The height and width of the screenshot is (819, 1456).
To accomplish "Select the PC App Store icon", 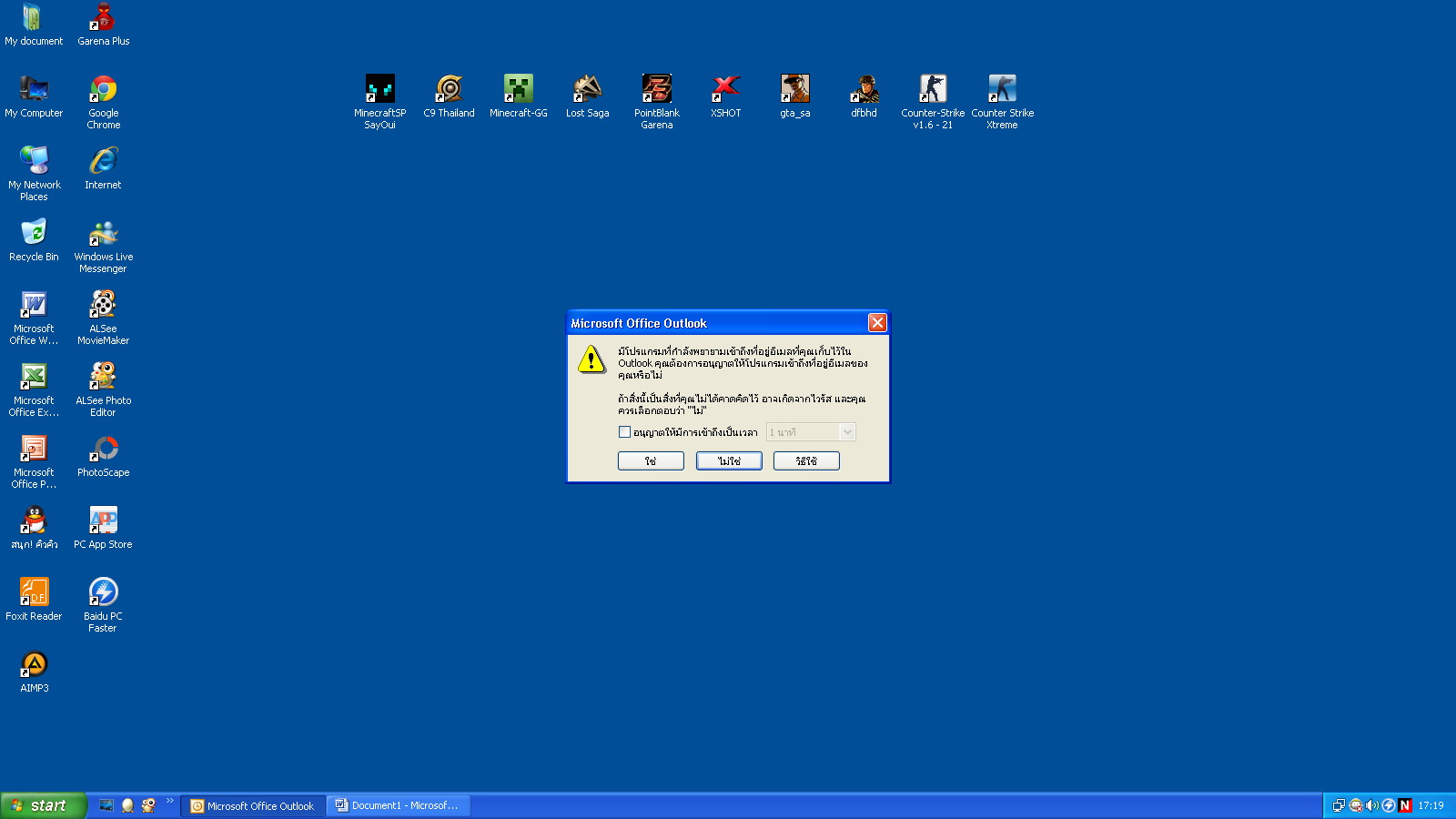I will [103, 527].
